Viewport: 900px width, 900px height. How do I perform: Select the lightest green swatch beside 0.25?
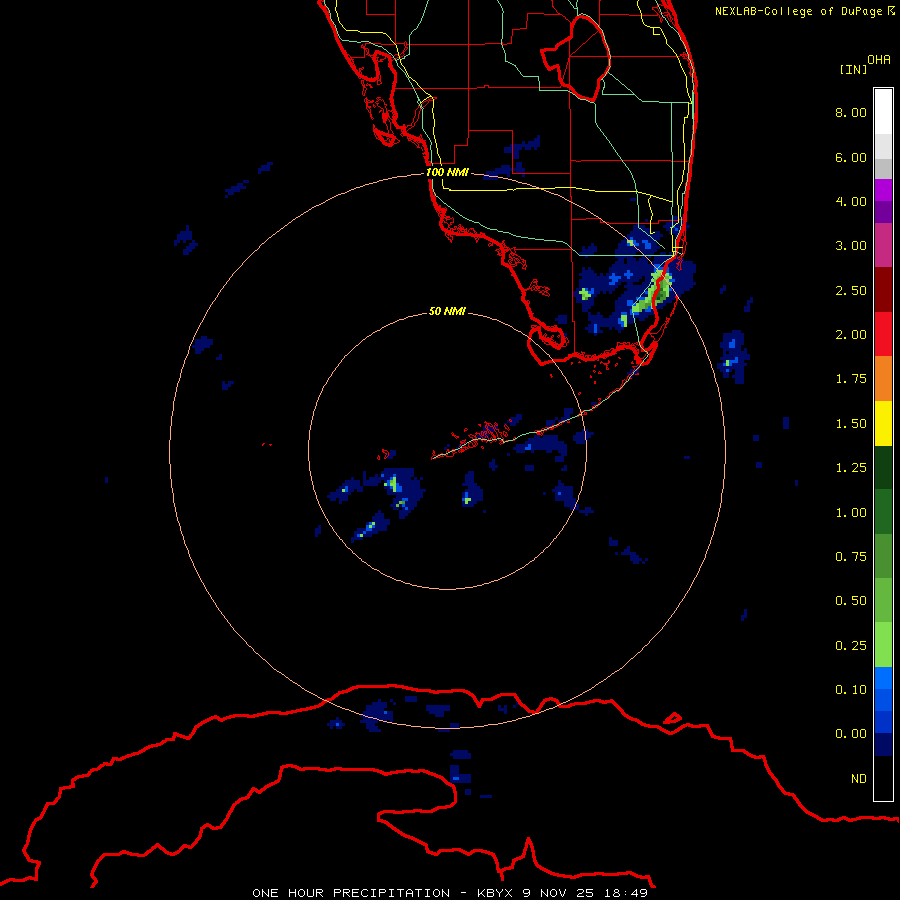point(883,645)
